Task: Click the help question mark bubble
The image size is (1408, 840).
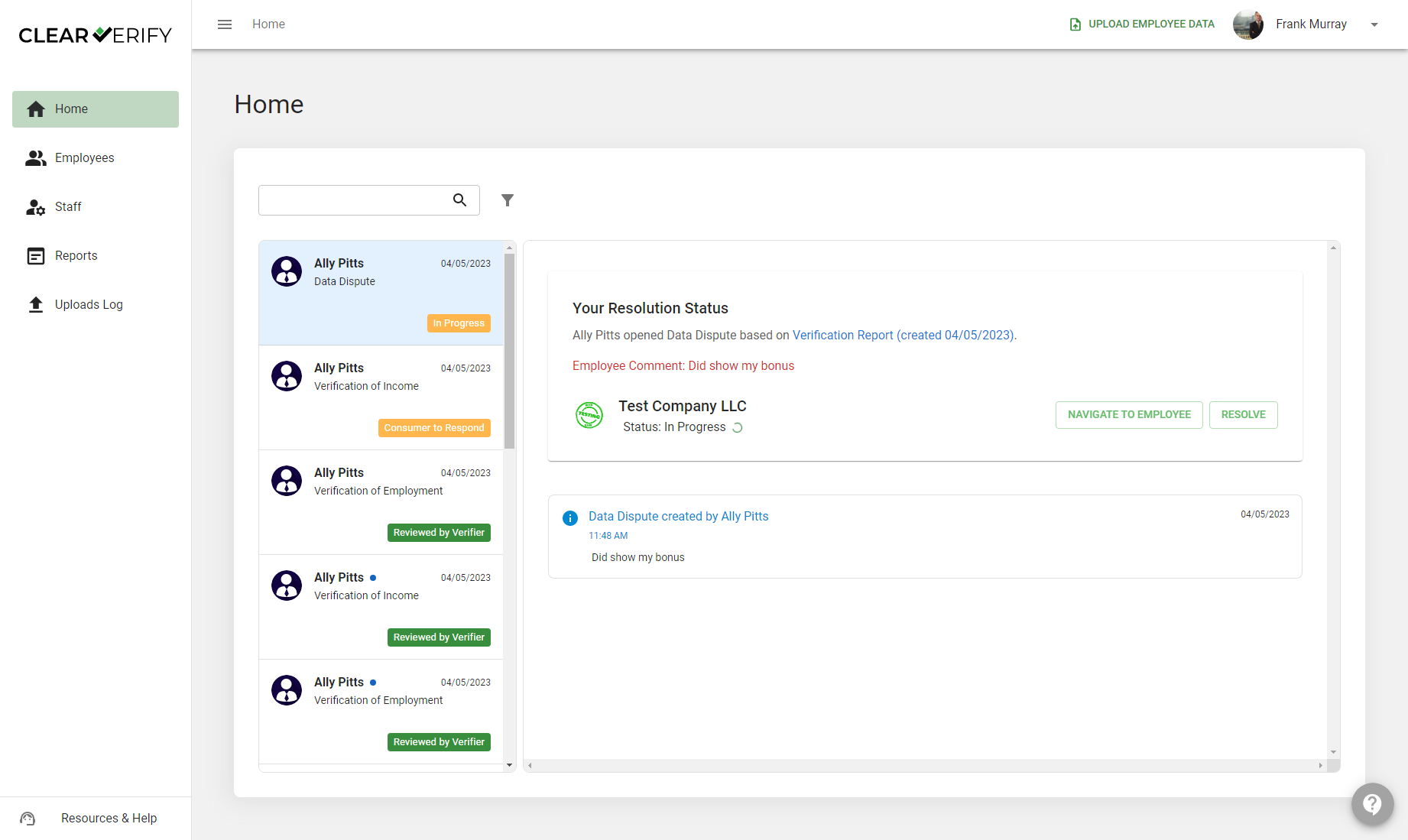Action: 1373,804
